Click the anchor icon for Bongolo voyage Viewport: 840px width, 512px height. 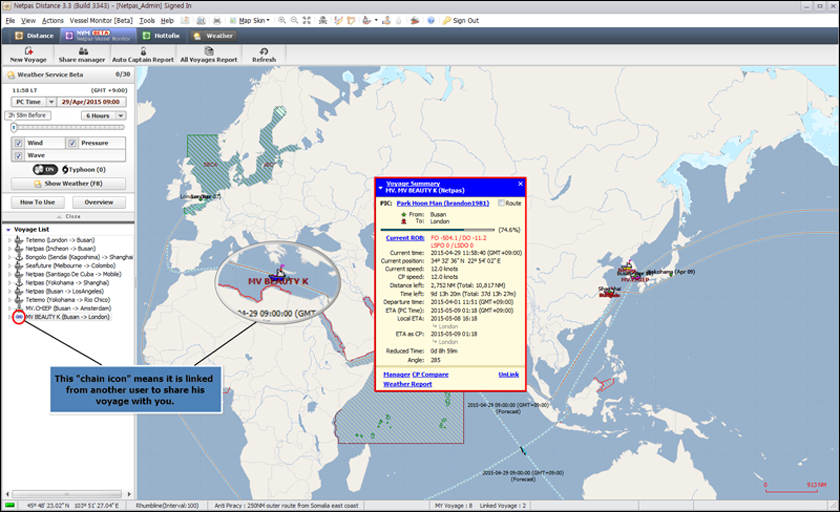(x=19, y=257)
